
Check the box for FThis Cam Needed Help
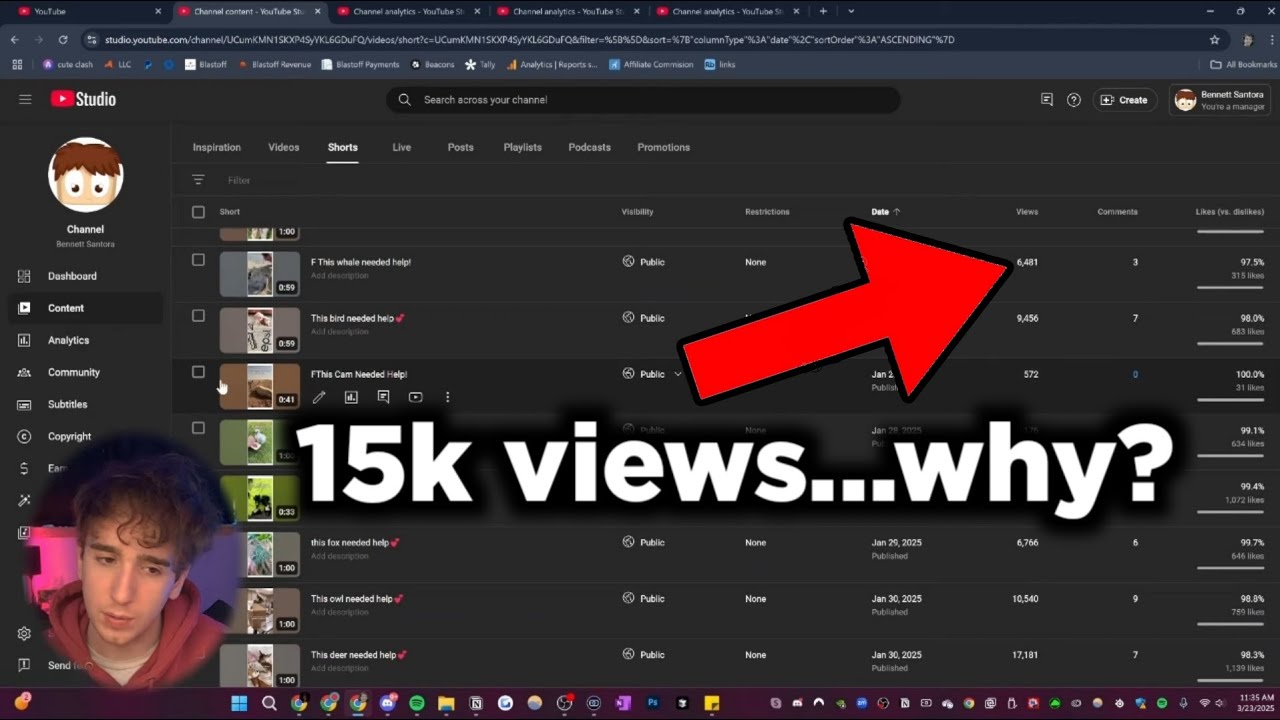pyautogui.click(x=198, y=372)
